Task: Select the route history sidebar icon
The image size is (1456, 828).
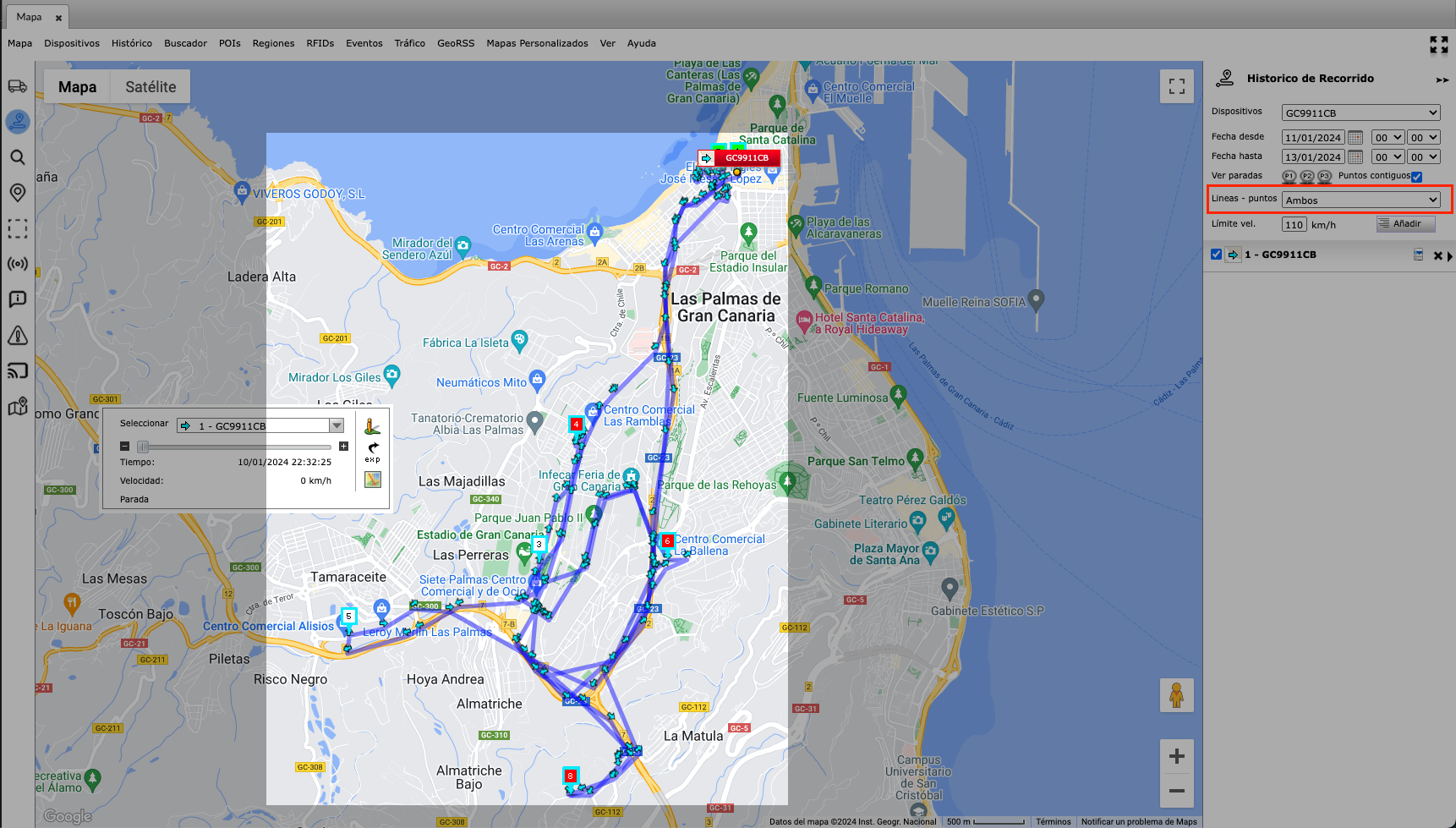Action: click(18, 122)
